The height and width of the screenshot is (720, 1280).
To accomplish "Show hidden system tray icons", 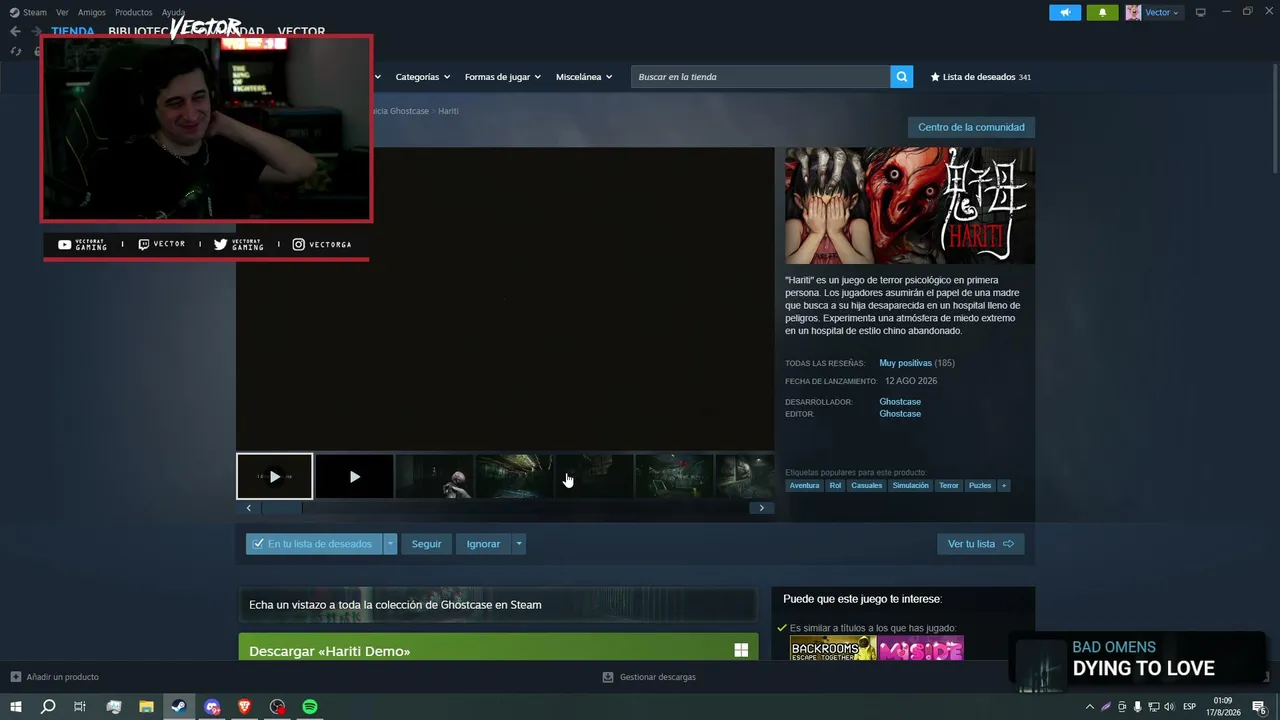I will [x=1089, y=707].
